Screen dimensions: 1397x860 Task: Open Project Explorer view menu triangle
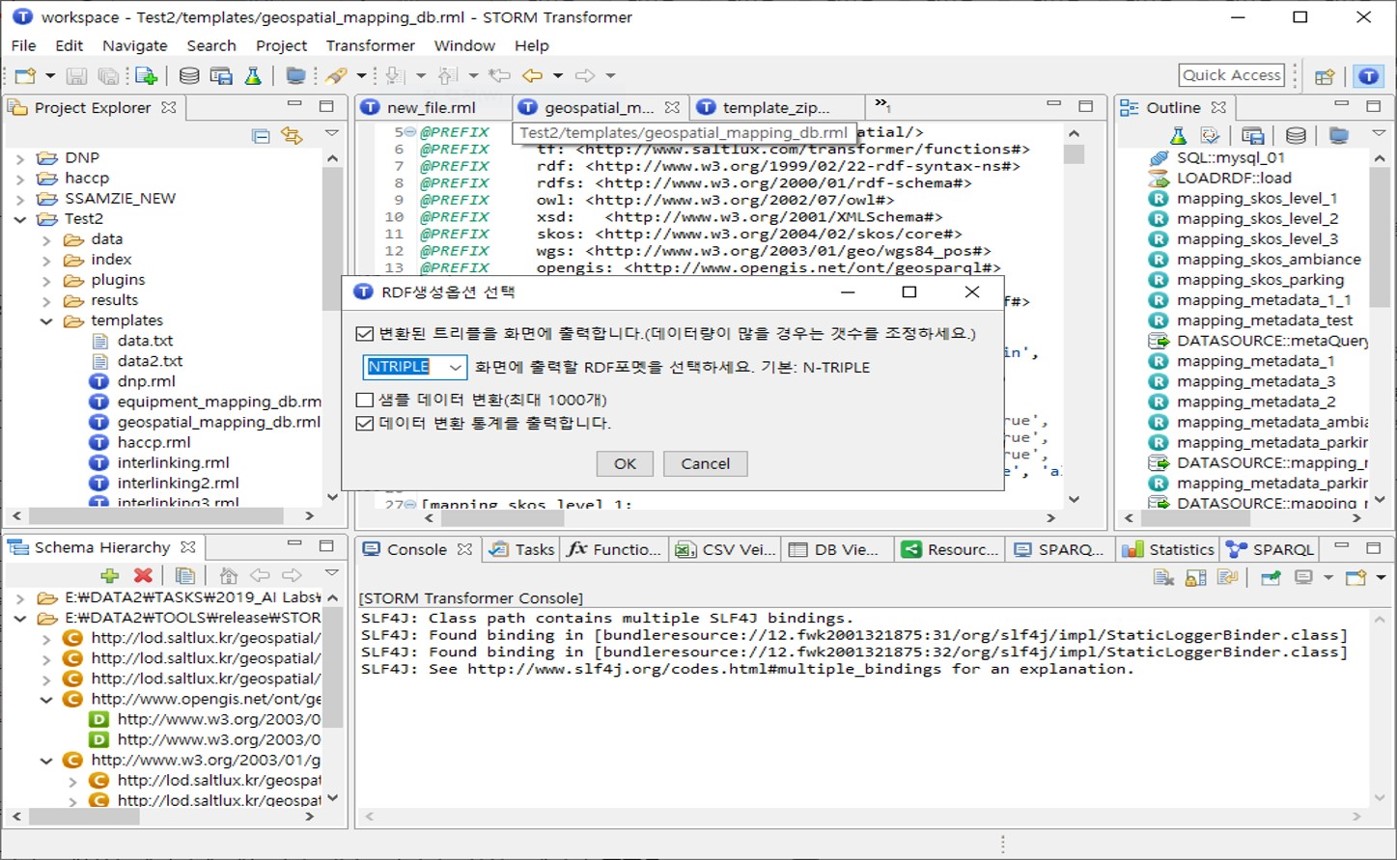332,134
